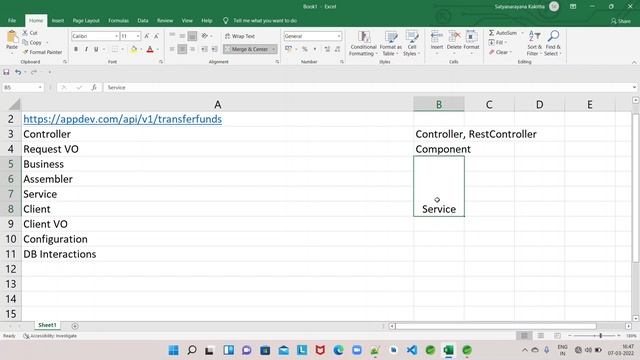Open the File tab
Screen dimensions: 640x360
coord(12,20)
